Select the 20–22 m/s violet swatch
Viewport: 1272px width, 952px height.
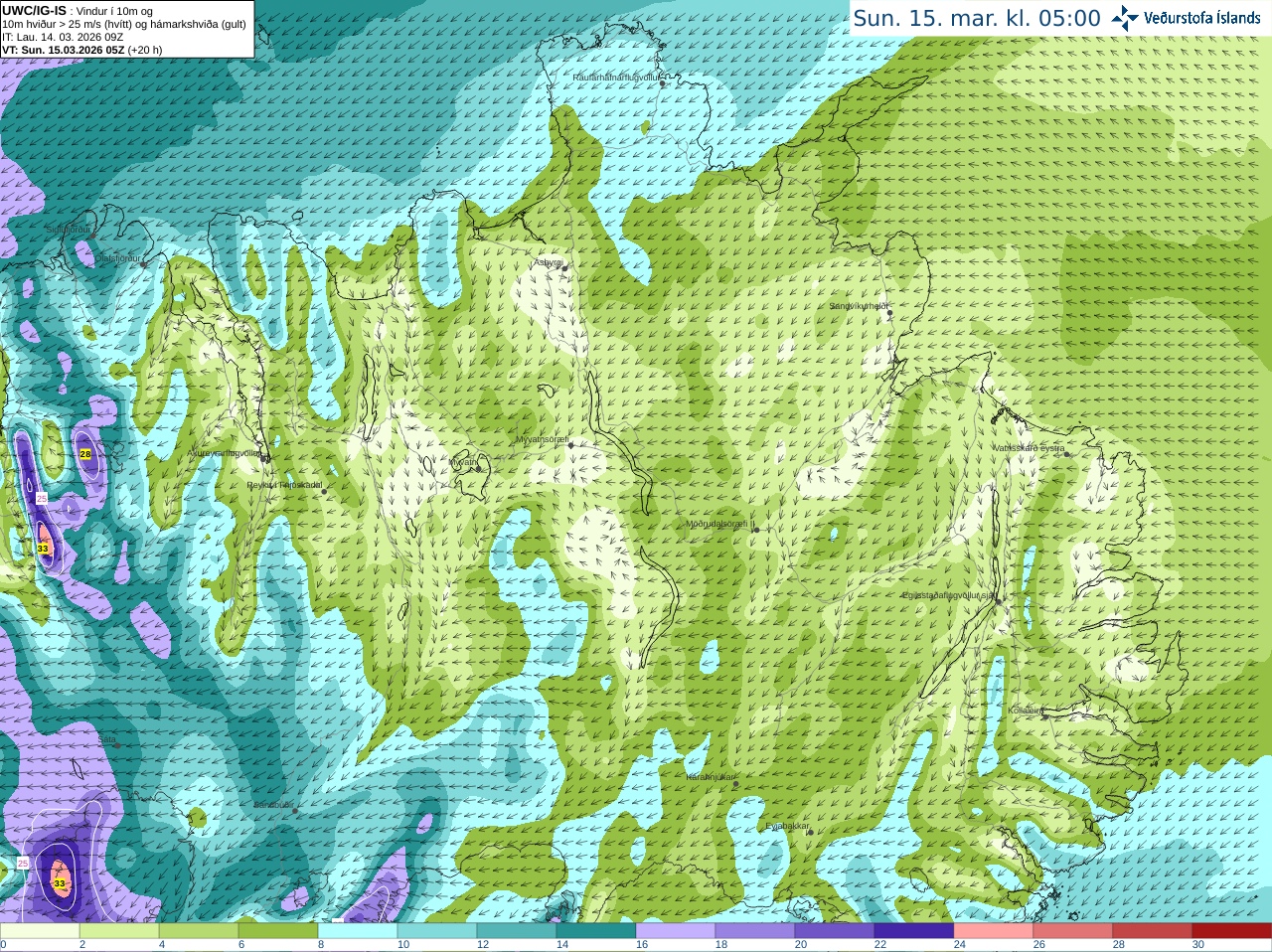pos(835,931)
